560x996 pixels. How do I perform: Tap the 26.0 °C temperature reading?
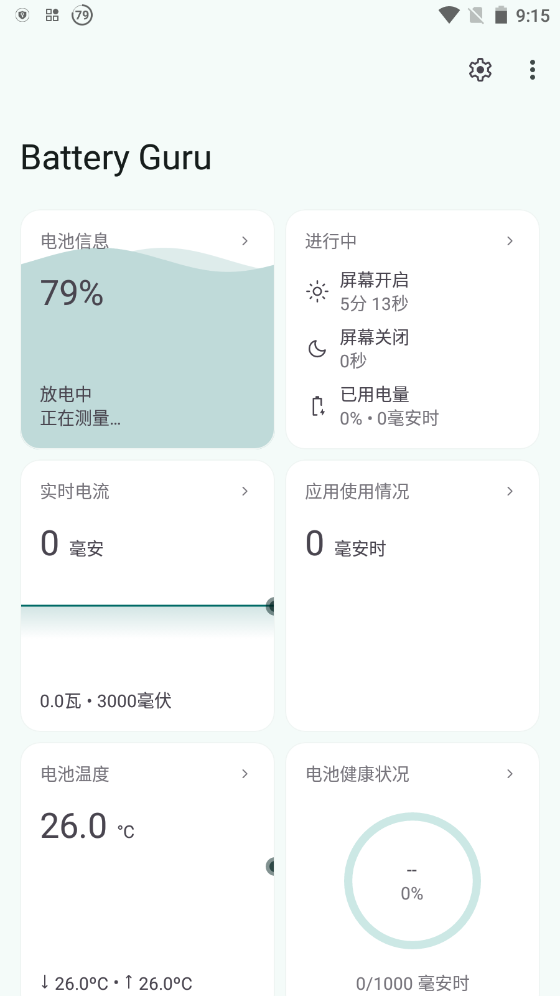tap(87, 826)
